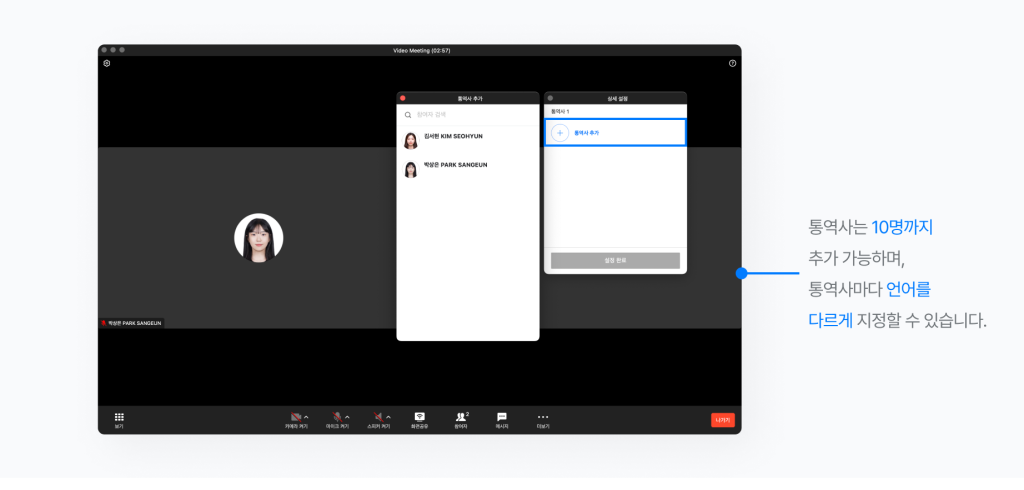Viewport: 1024px width, 490px height.
Task: Turn on the speaker
Action: (x=378, y=417)
